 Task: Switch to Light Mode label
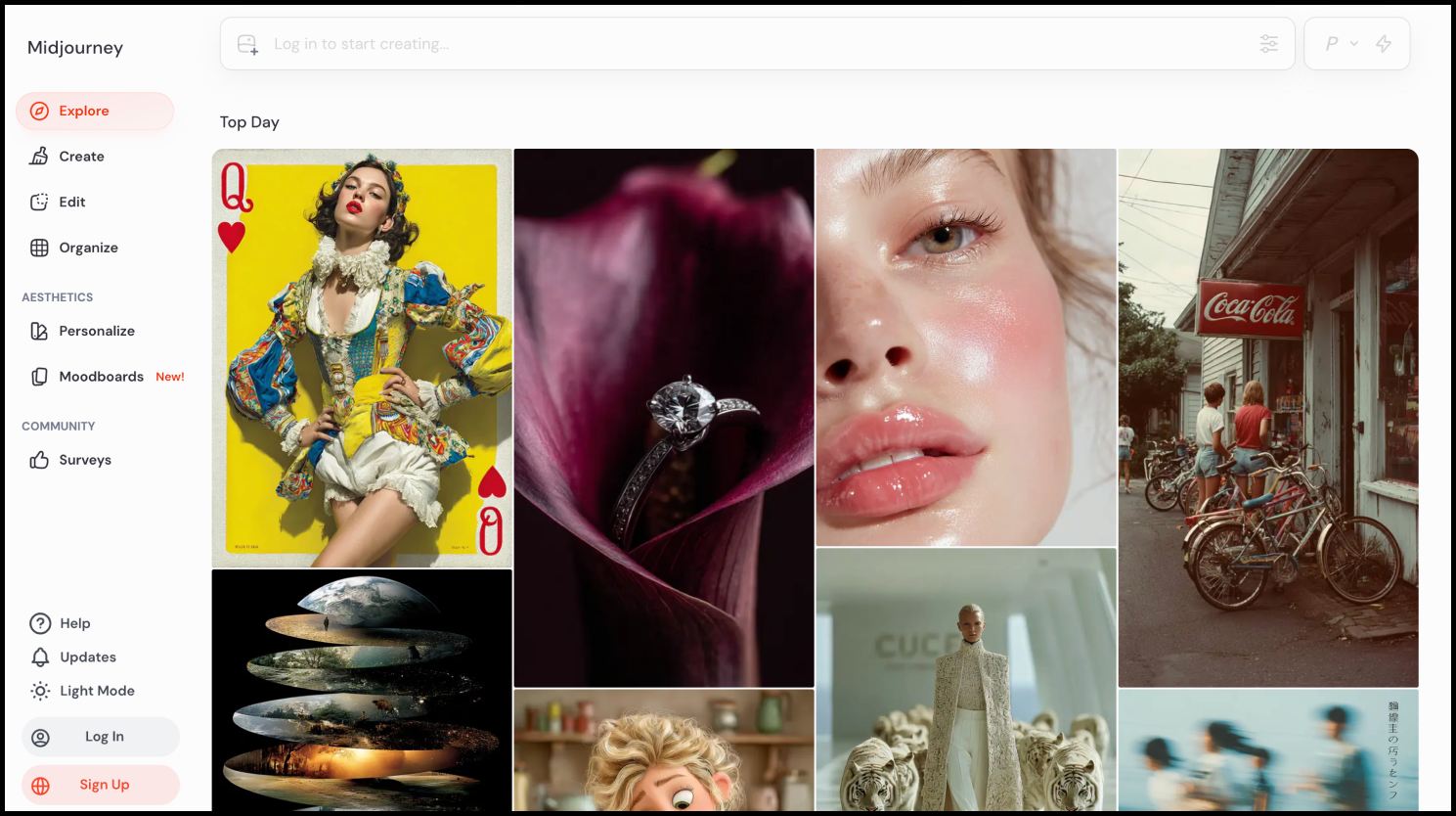coord(97,691)
